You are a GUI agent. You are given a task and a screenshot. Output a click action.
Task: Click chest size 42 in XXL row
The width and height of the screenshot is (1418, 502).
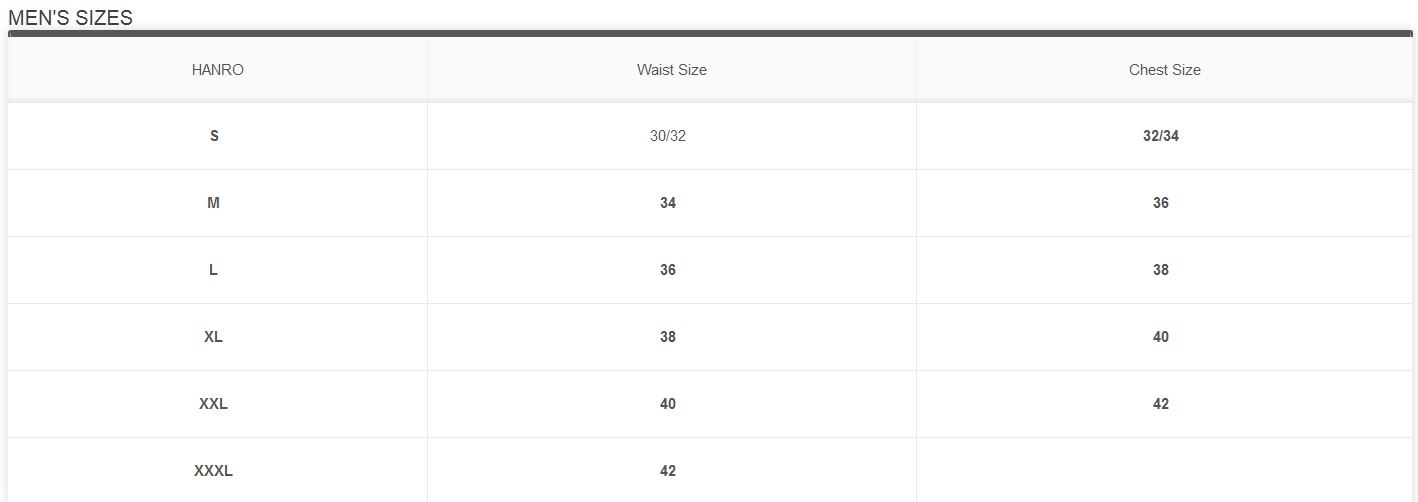1160,404
